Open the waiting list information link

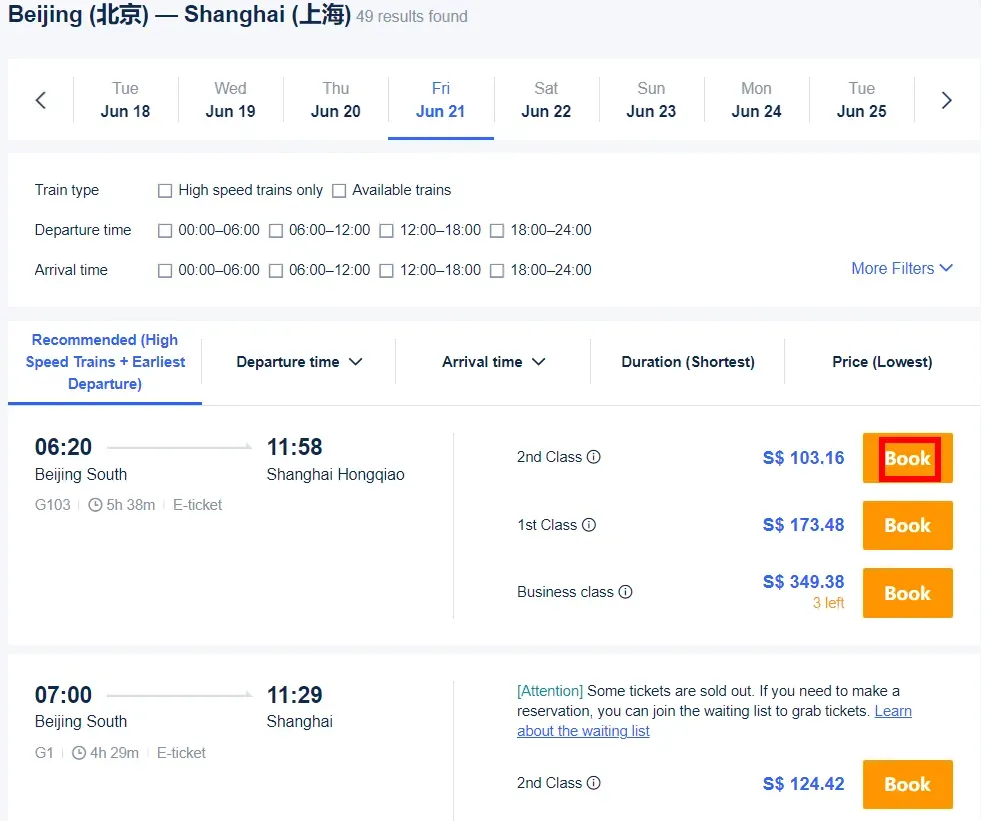click(x=583, y=730)
